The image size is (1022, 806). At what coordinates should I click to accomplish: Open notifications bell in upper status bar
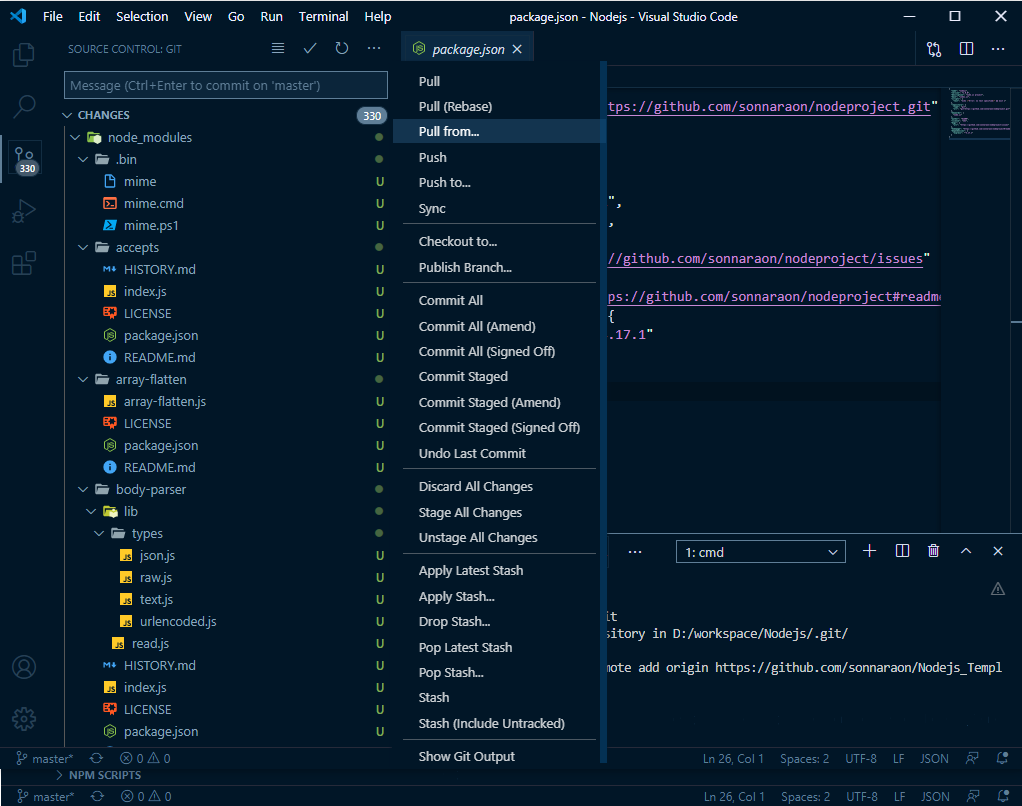point(1004,758)
